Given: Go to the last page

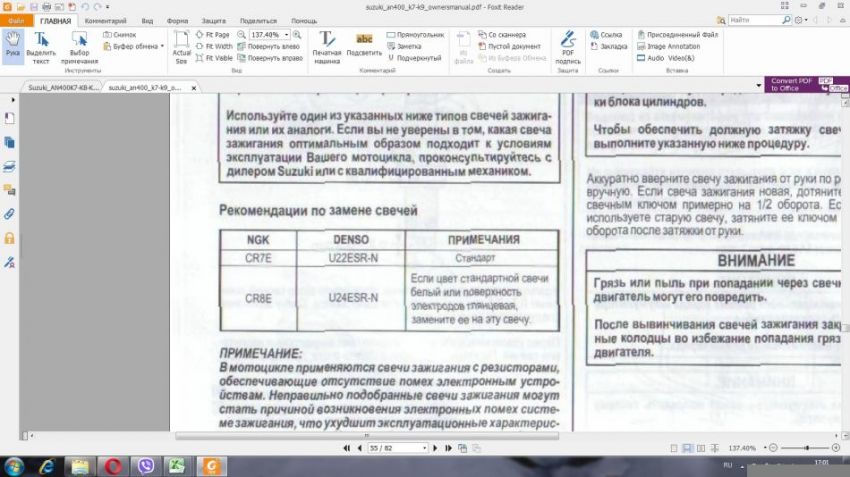Looking at the screenshot, I should pos(448,448).
